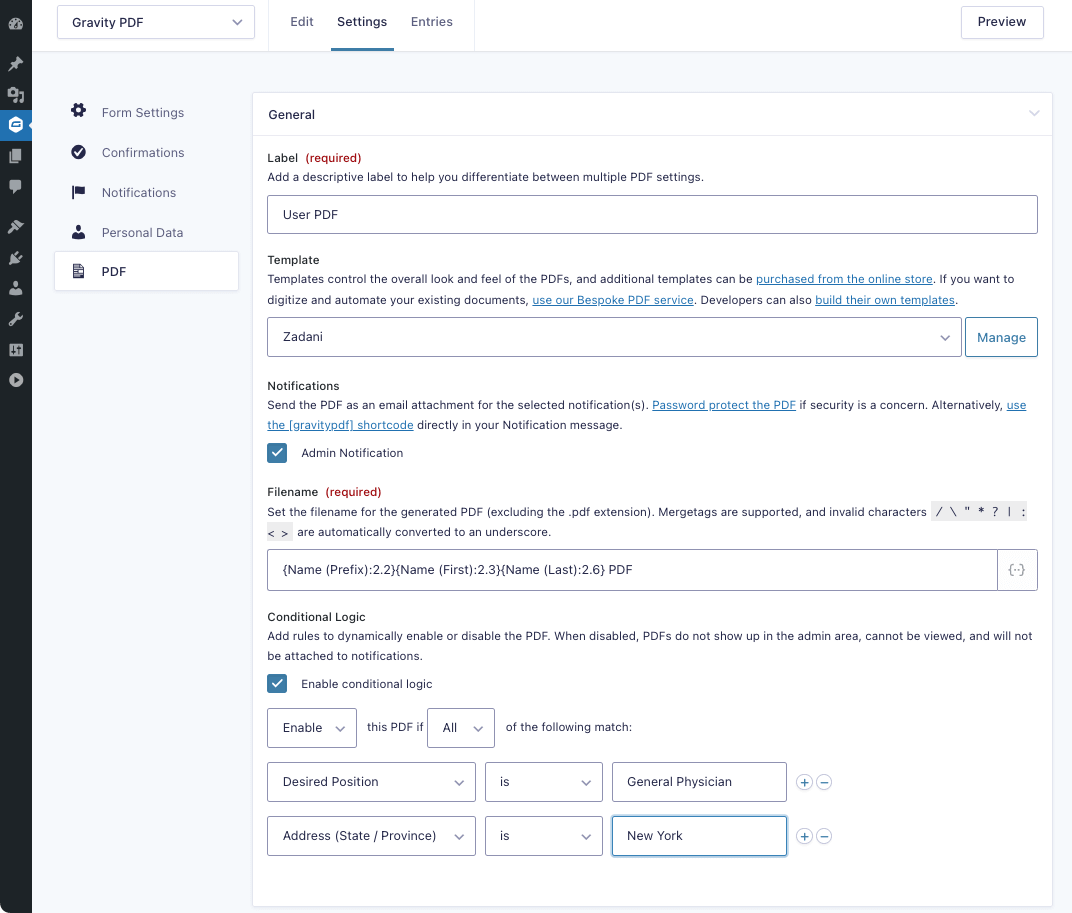
Task: Open the Gravity PDF form switcher dropdown
Action: click(x=156, y=22)
